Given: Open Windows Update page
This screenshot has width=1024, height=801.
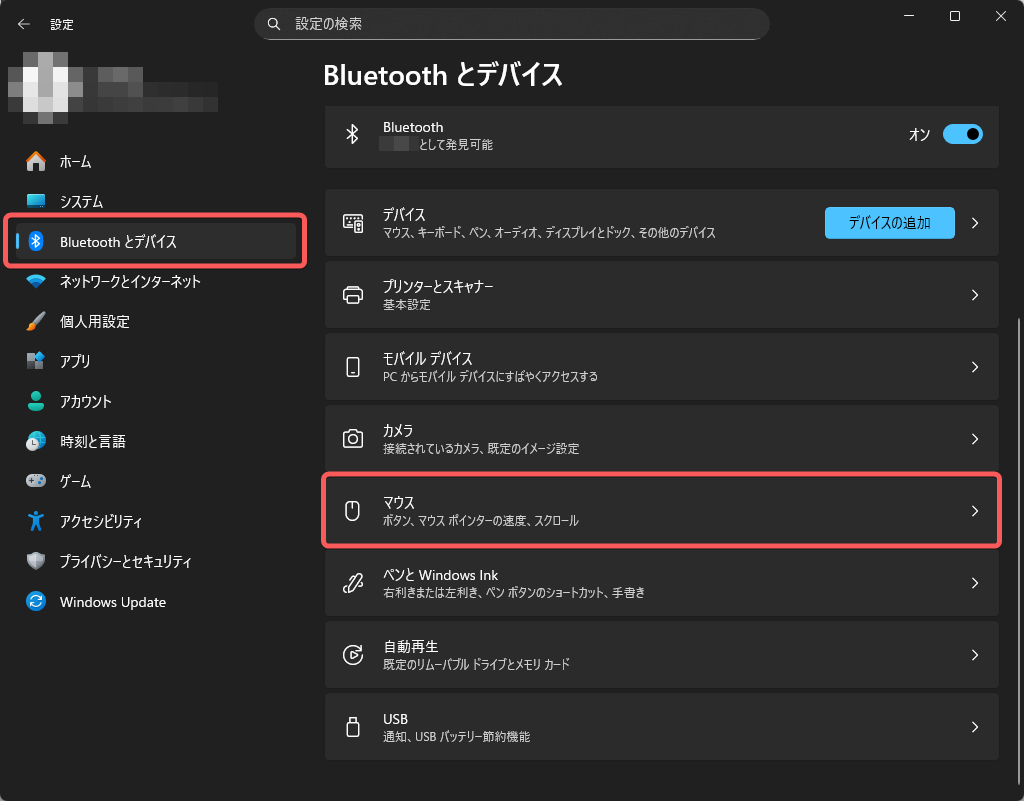Looking at the screenshot, I should click(155, 601).
